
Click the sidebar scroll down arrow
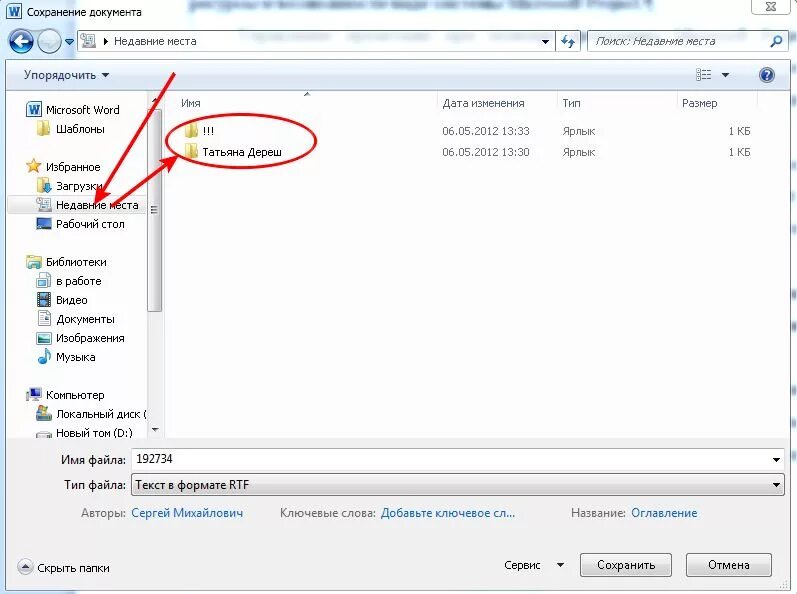(x=155, y=430)
